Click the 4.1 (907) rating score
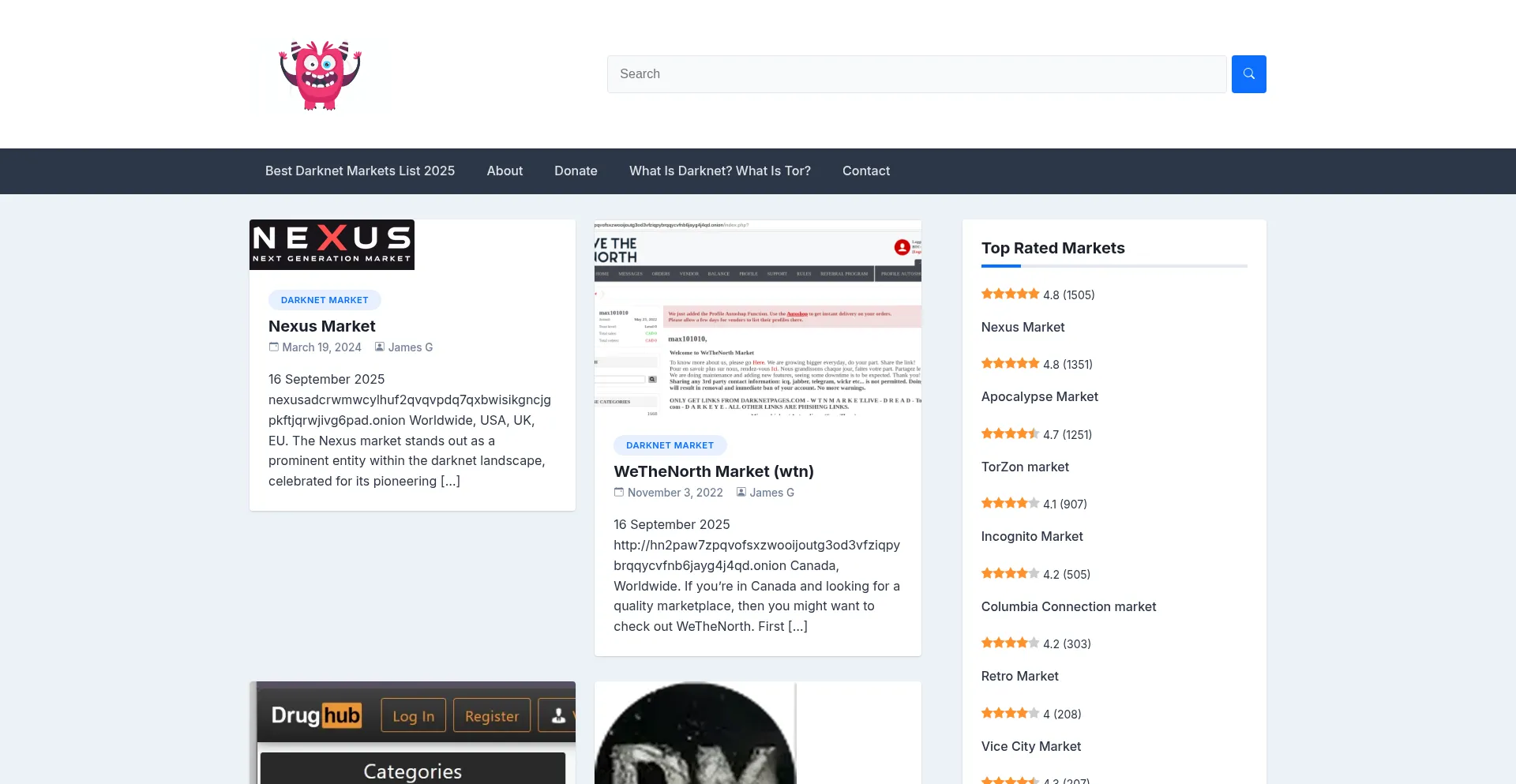1516x784 pixels. click(1065, 505)
